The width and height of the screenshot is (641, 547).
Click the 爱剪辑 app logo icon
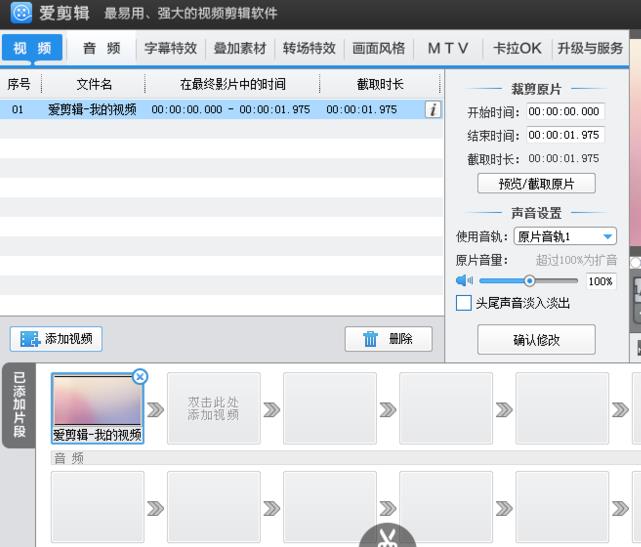[19, 15]
